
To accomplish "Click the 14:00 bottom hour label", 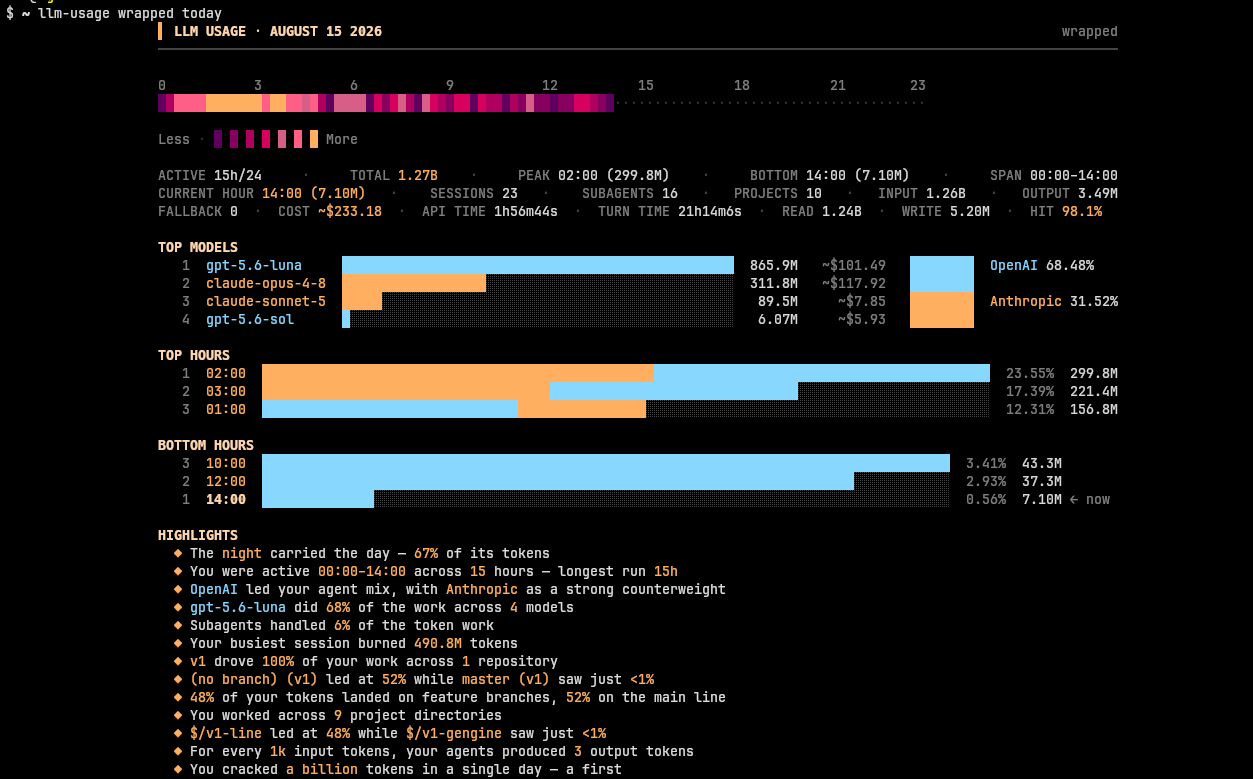I will 226,499.
